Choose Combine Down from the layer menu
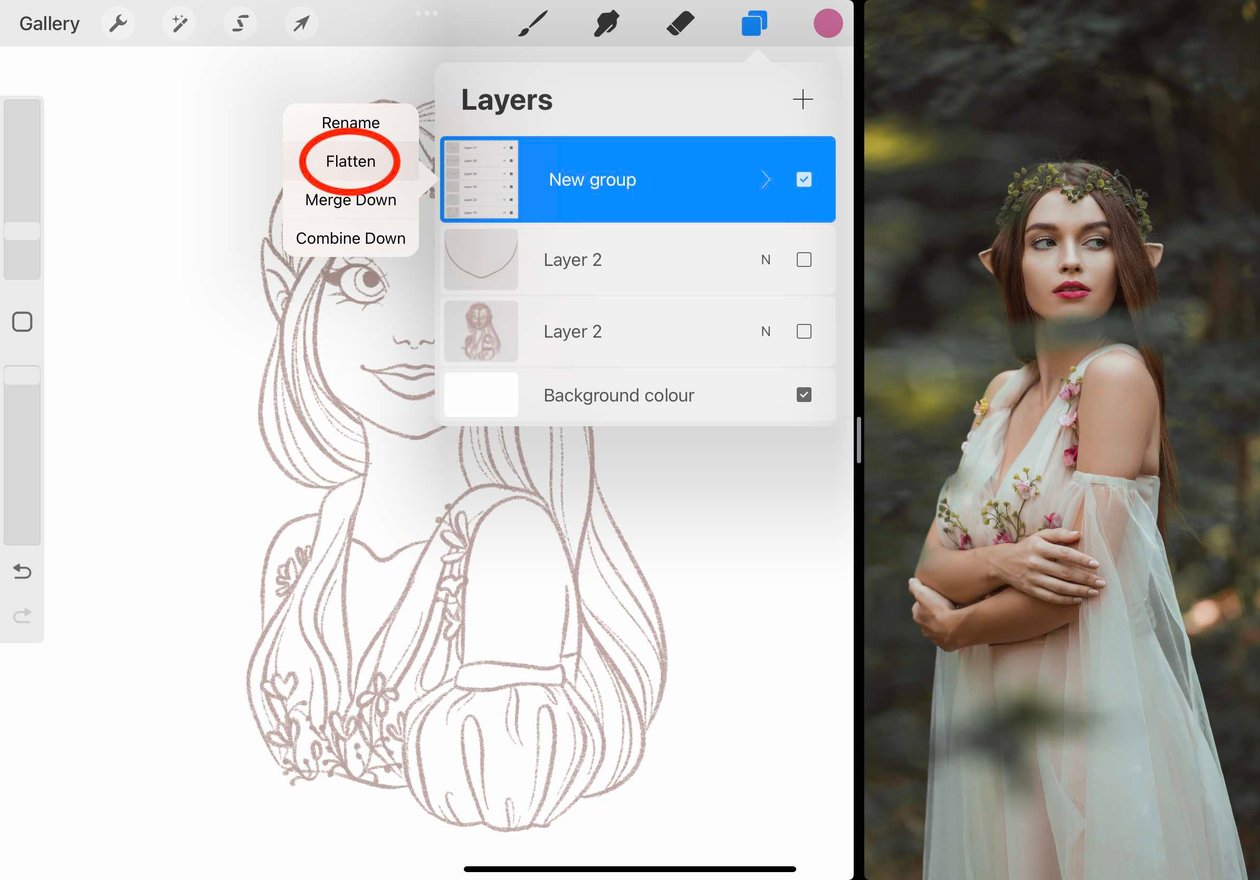This screenshot has height=880, width=1260. [x=351, y=238]
